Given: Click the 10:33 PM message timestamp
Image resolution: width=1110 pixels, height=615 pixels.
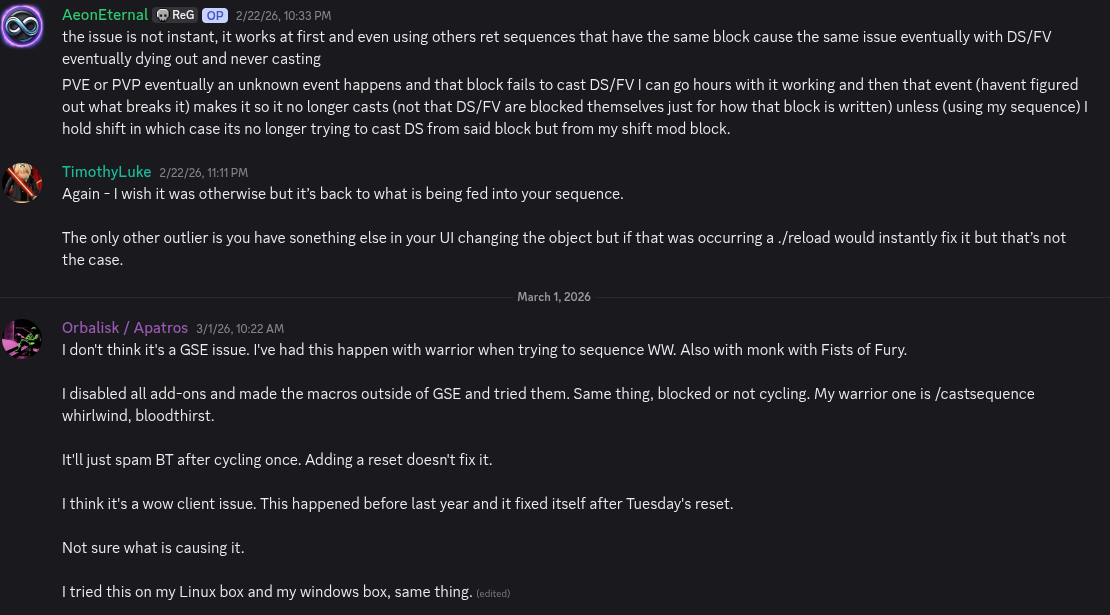Looking at the screenshot, I should pos(283,16).
